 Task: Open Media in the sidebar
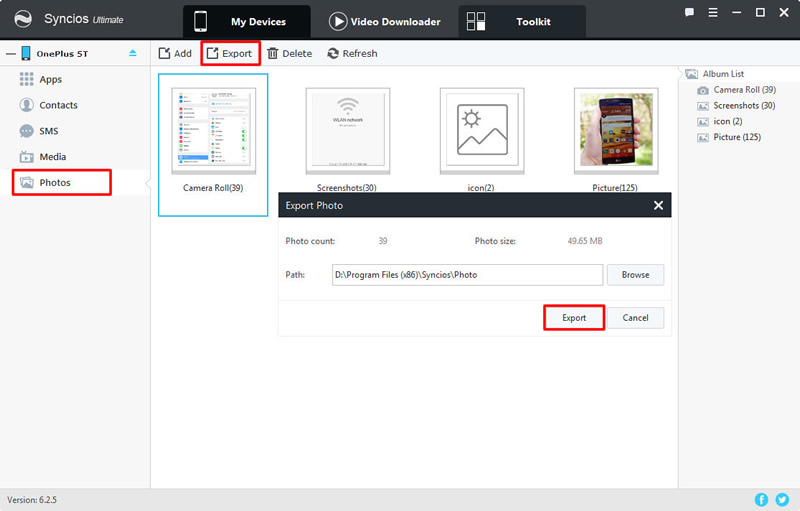[53, 157]
